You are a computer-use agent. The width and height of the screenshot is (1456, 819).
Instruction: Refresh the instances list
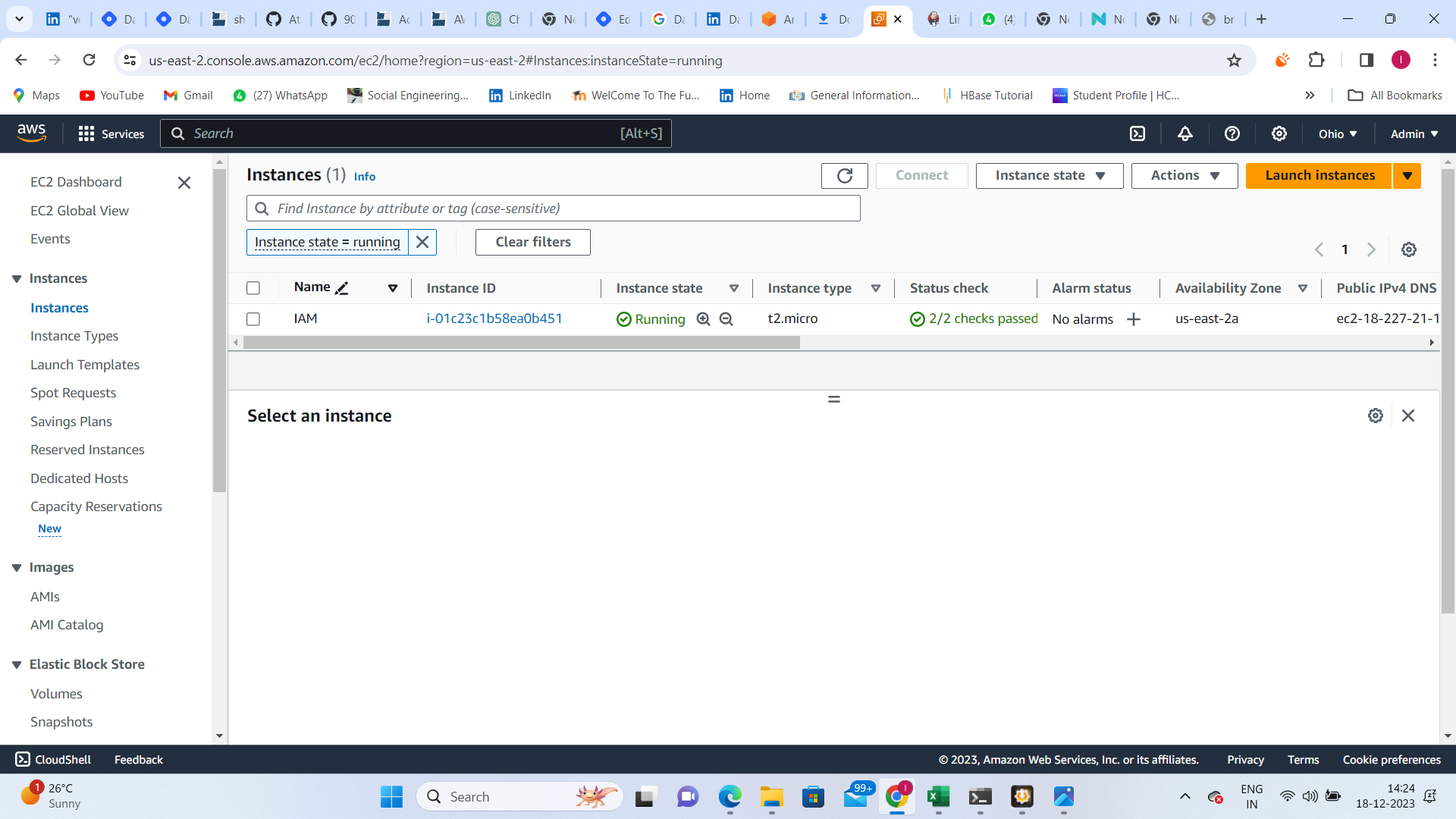coord(844,175)
